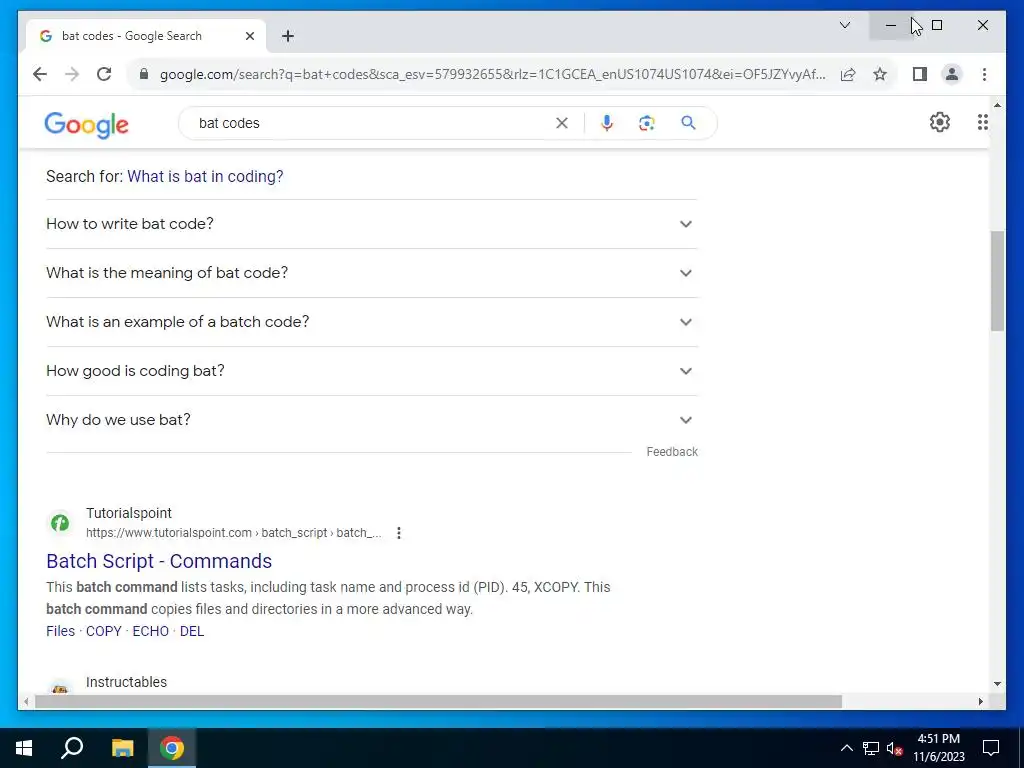The image size is (1024, 768).
Task: Open Windows notification center
Action: coord(991,748)
